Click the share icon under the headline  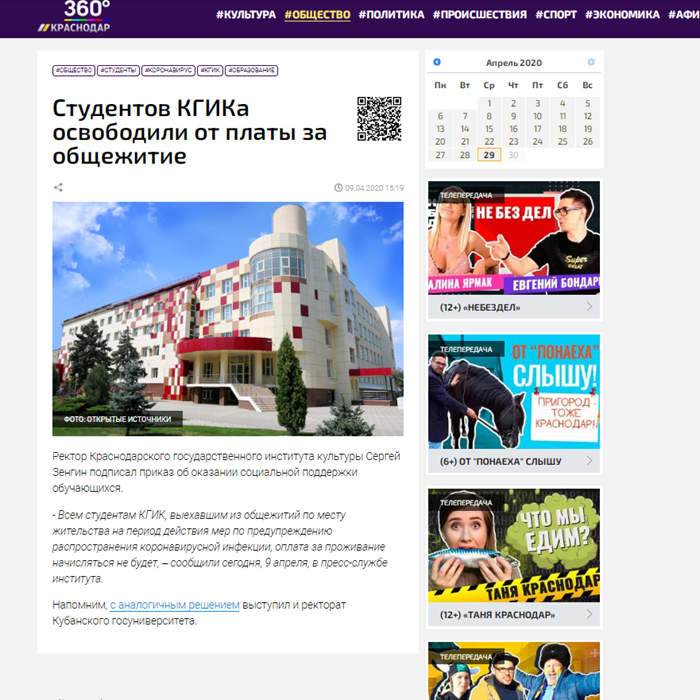(58, 187)
